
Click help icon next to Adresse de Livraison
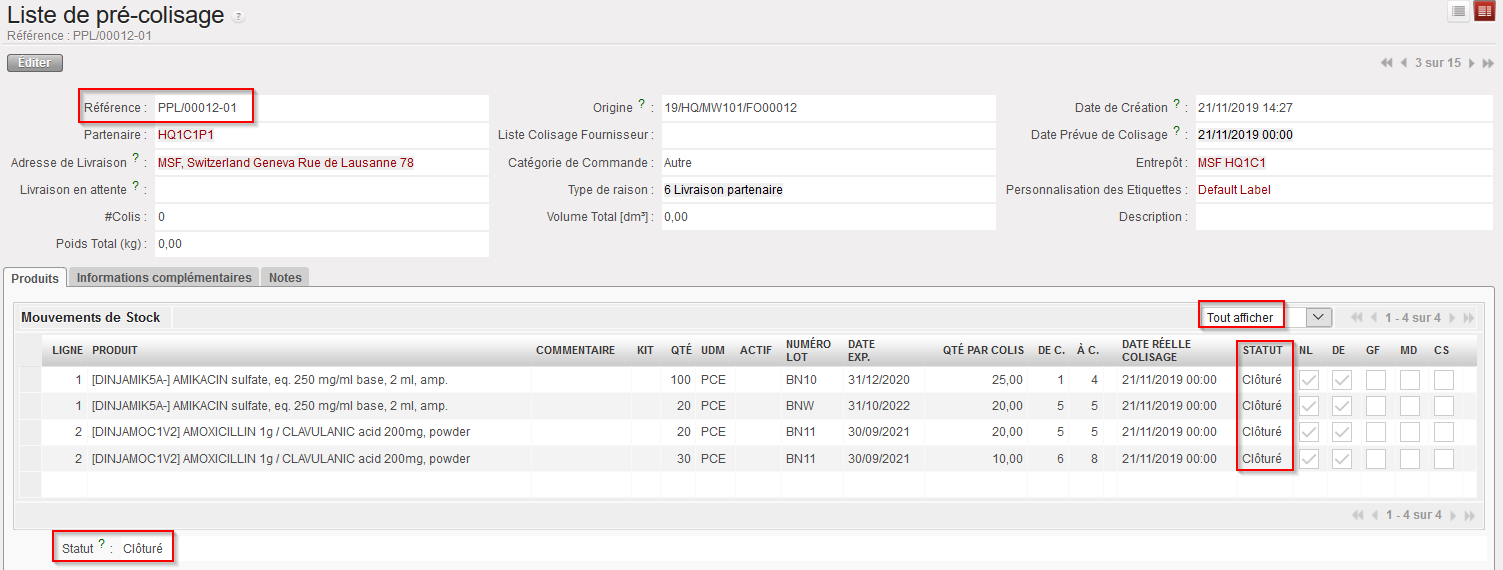point(136,159)
